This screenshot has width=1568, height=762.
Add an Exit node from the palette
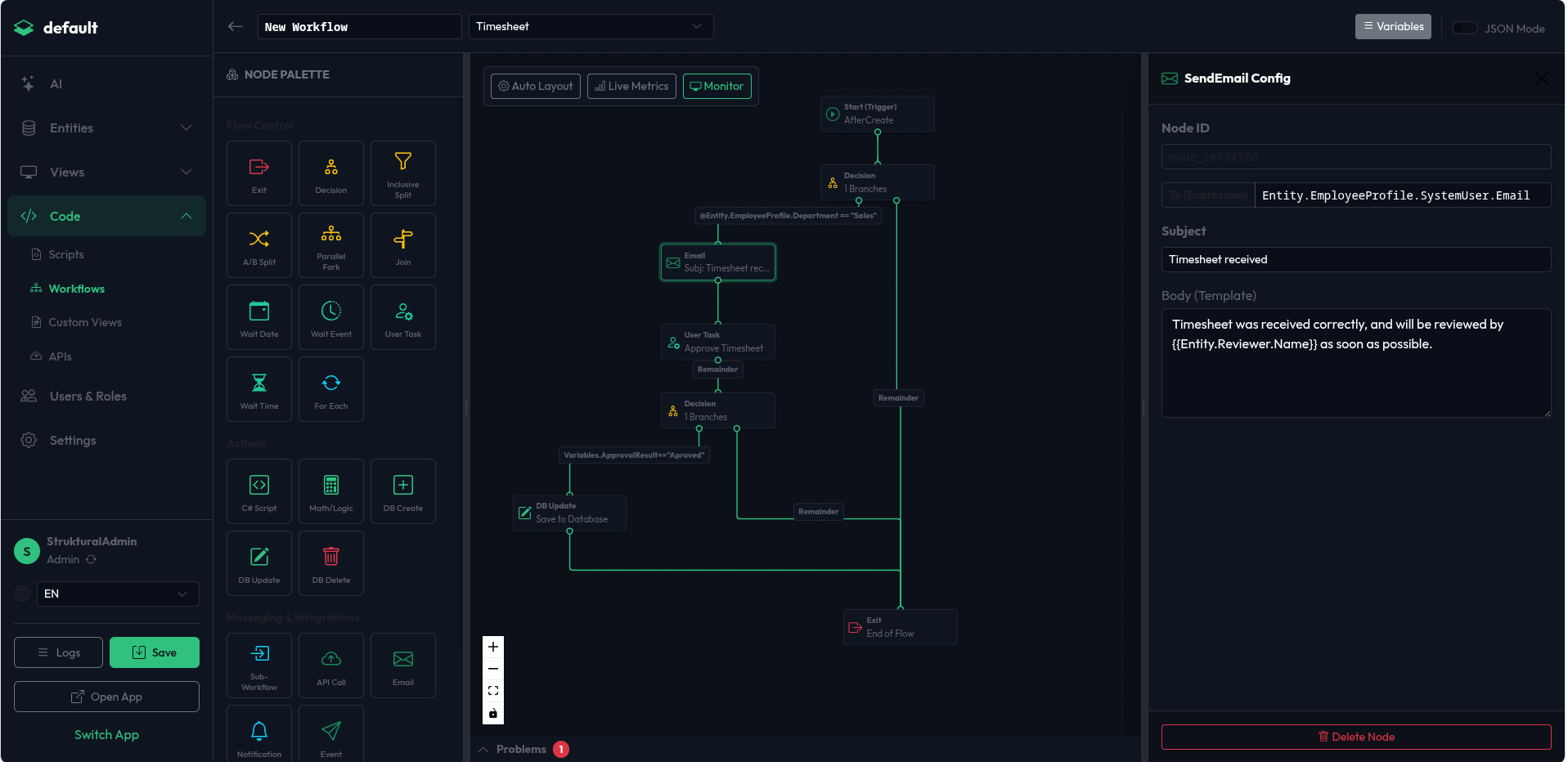(259, 173)
